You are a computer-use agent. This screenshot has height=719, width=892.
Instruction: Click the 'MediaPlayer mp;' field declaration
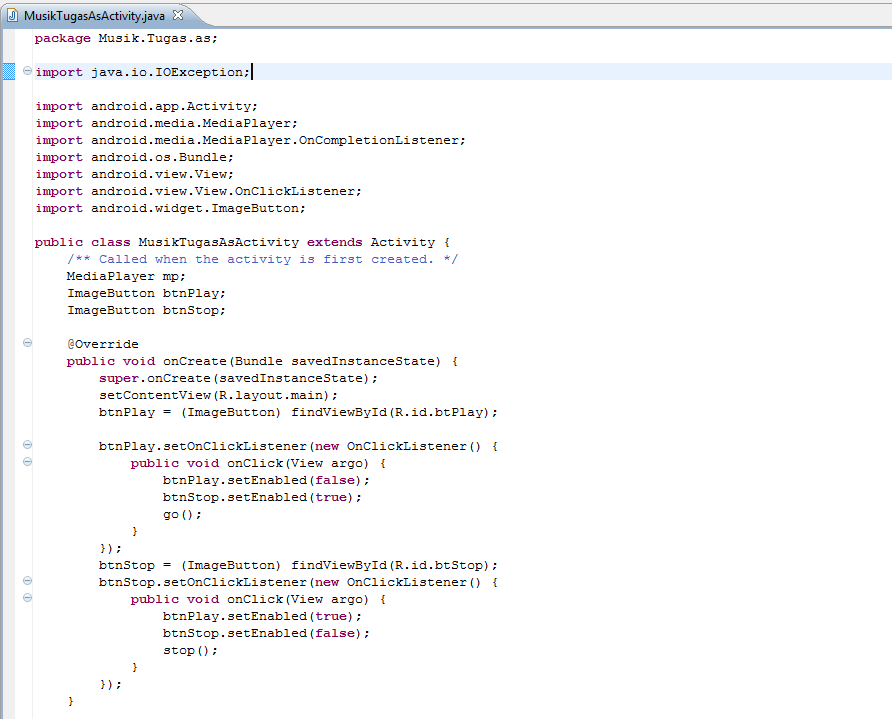[126, 276]
